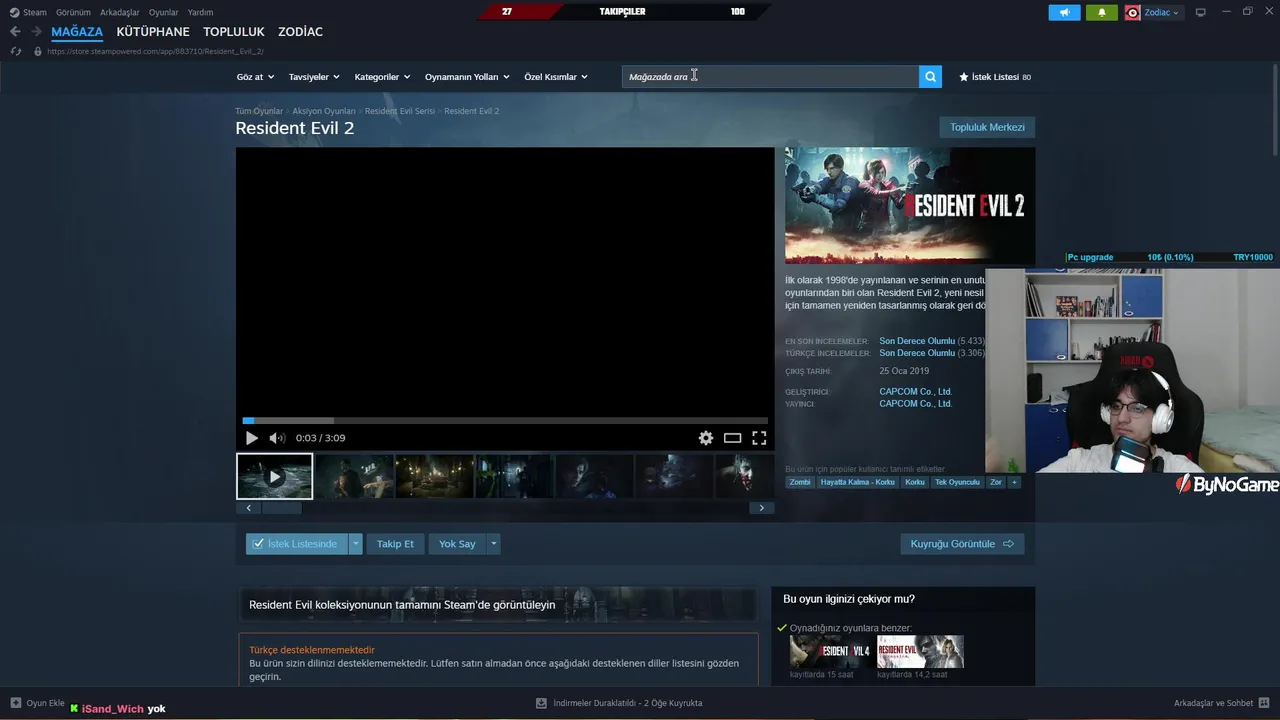Enter fullscreen on the video player
Viewport: 1280px width, 720px height.
click(759, 438)
